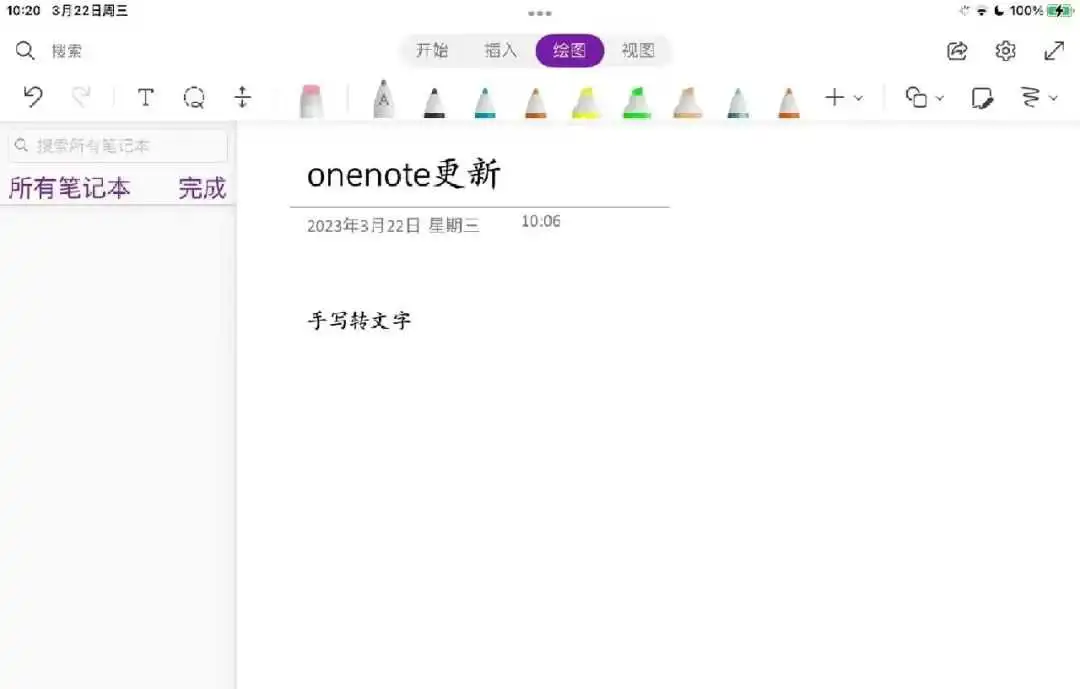Screen dimensions: 1080x689
Task: Select the green highlighter
Action: point(637,102)
